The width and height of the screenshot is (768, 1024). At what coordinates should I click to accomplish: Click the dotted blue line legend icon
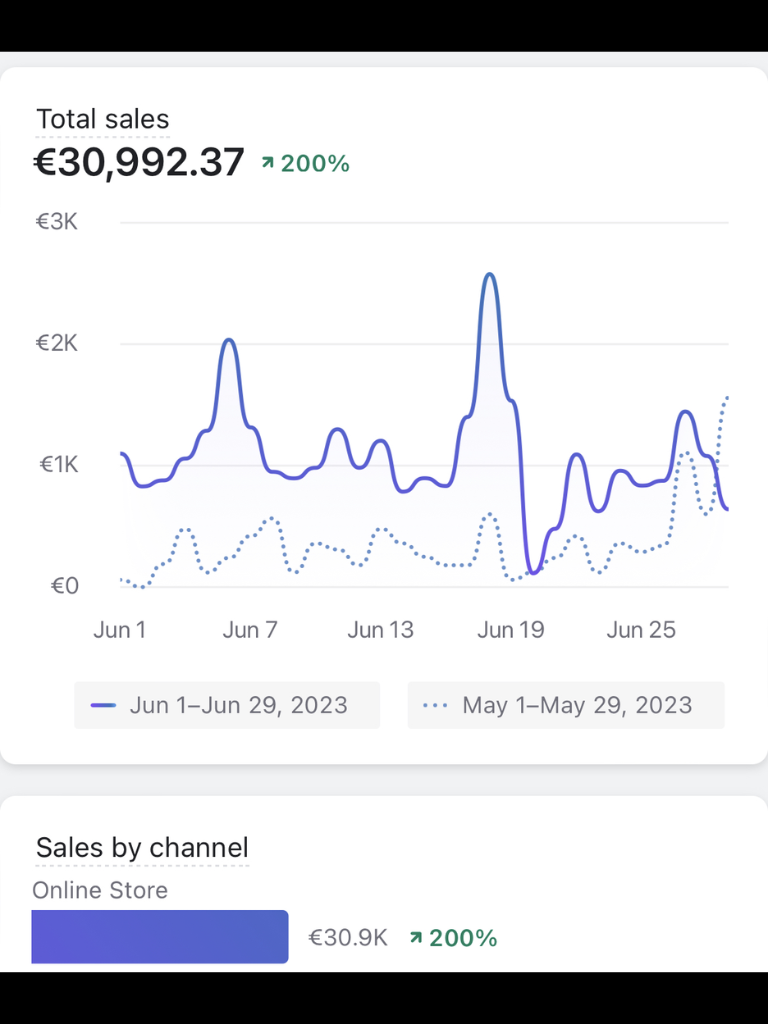click(x=435, y=705)
